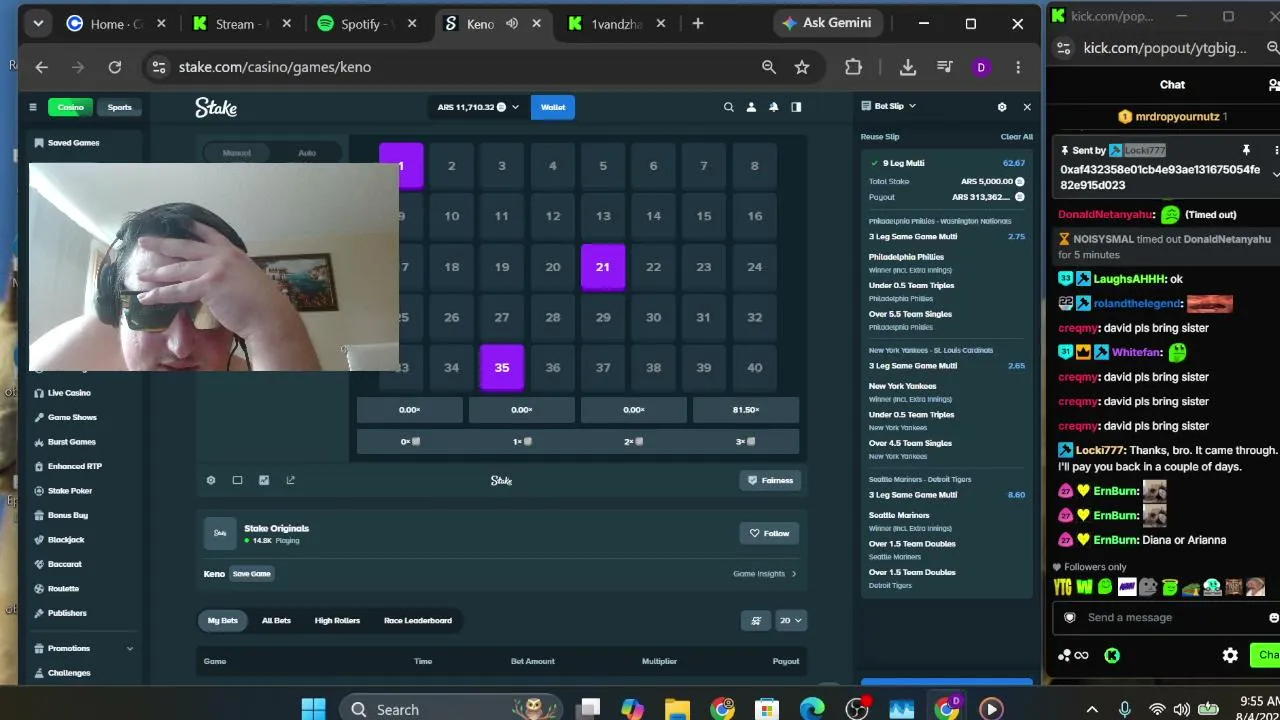Open the Stake hamburger sidebar menu
Screen dimensions: 1280x720
pos(32,107)
